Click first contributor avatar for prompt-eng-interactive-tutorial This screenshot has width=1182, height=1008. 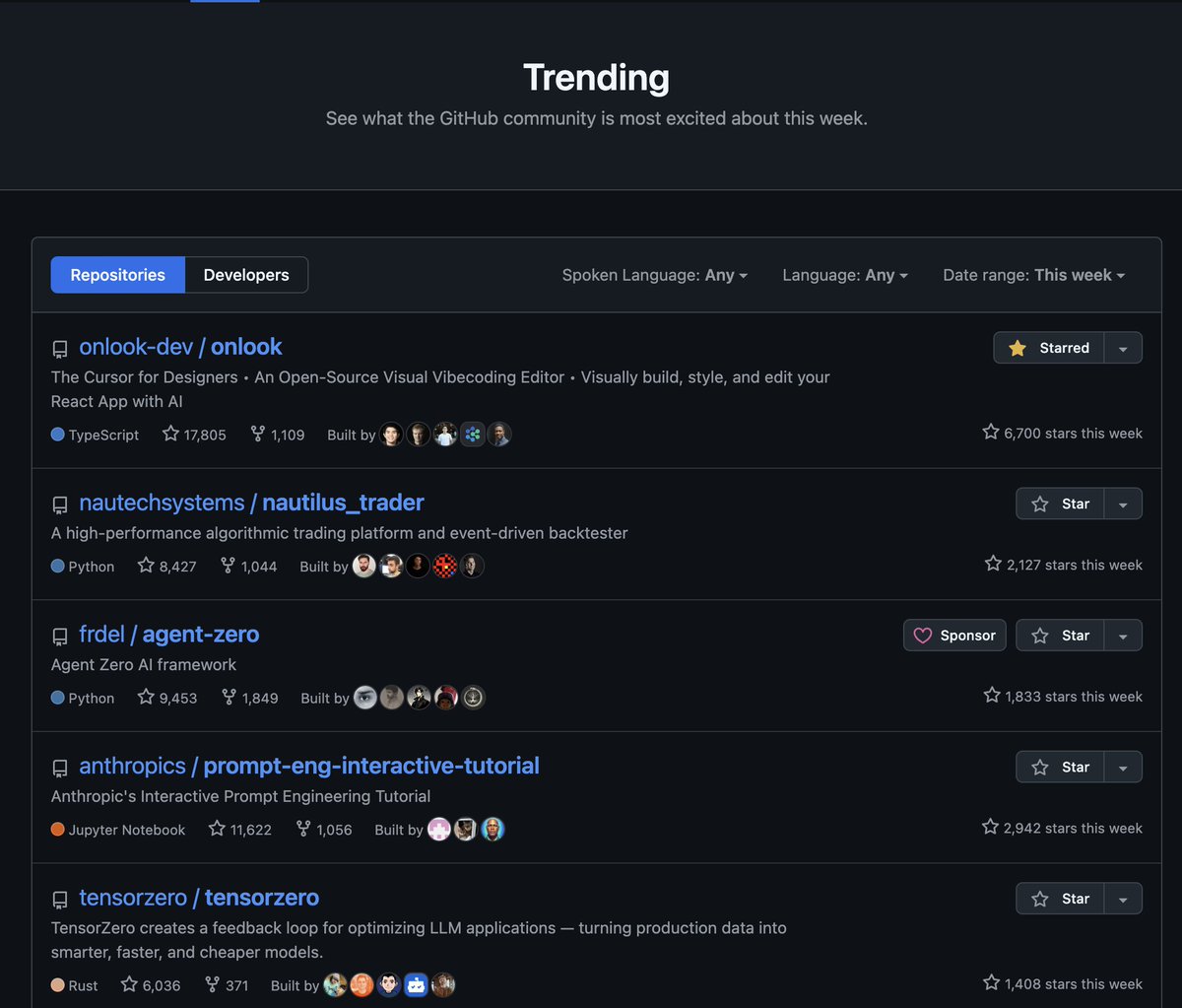pyautogui.click(x=439, y=830)
